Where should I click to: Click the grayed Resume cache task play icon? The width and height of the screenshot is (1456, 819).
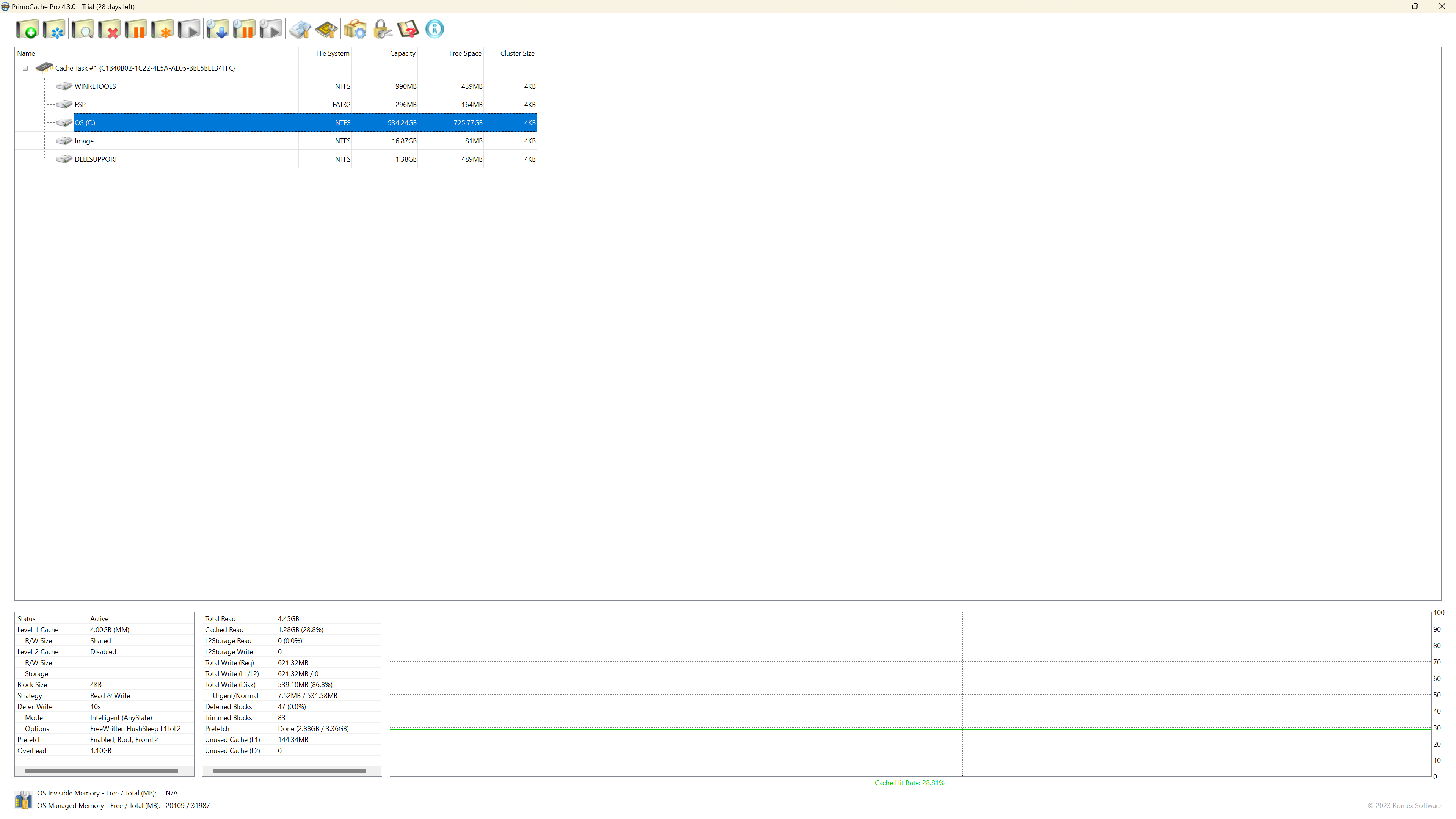point(189,29)
